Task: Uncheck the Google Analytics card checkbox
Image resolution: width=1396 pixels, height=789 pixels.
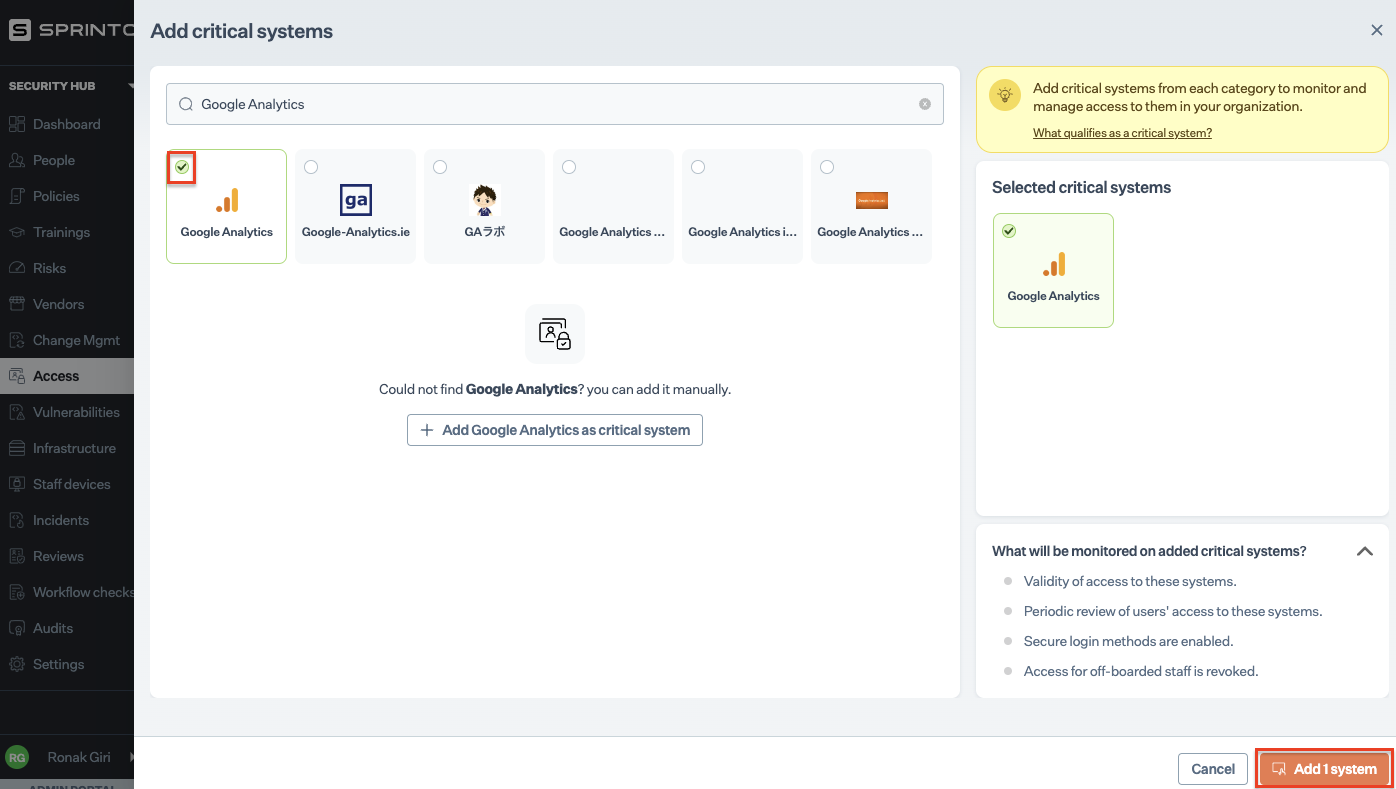Action: point(181,167)
